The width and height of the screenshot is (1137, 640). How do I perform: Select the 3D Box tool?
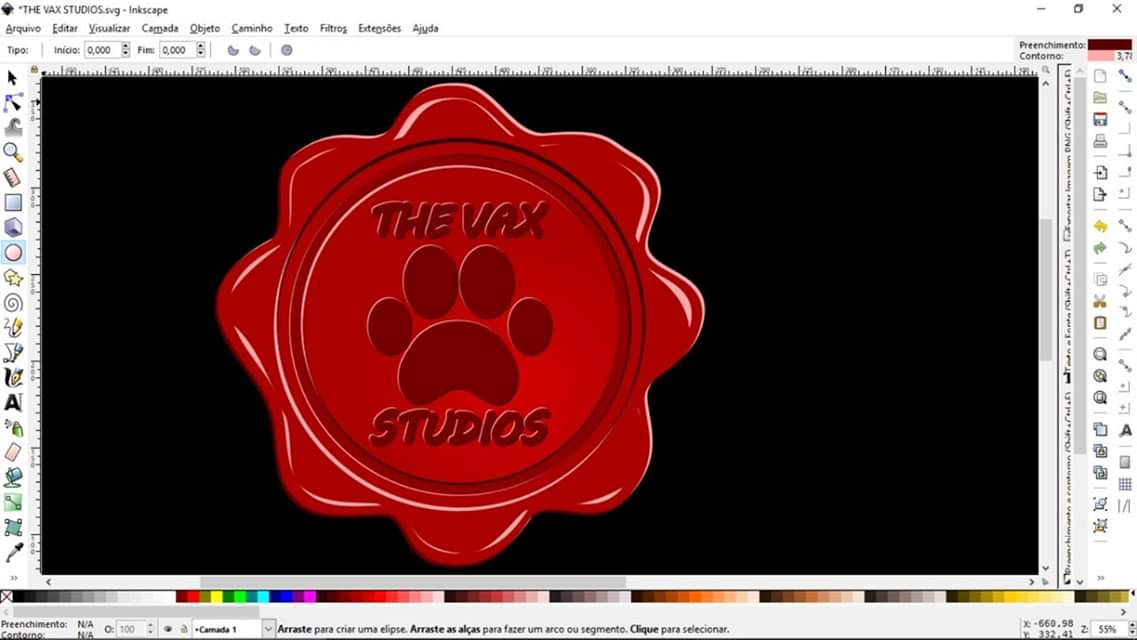click(x=12, y=227)
